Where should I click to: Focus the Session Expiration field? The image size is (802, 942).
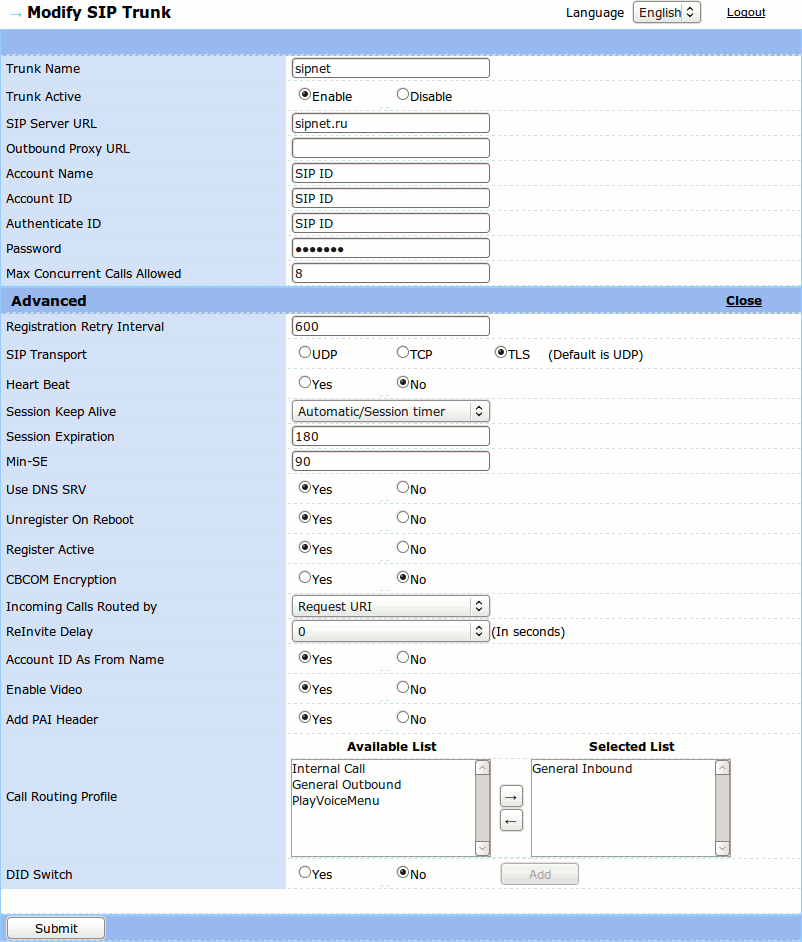point(390,437)
